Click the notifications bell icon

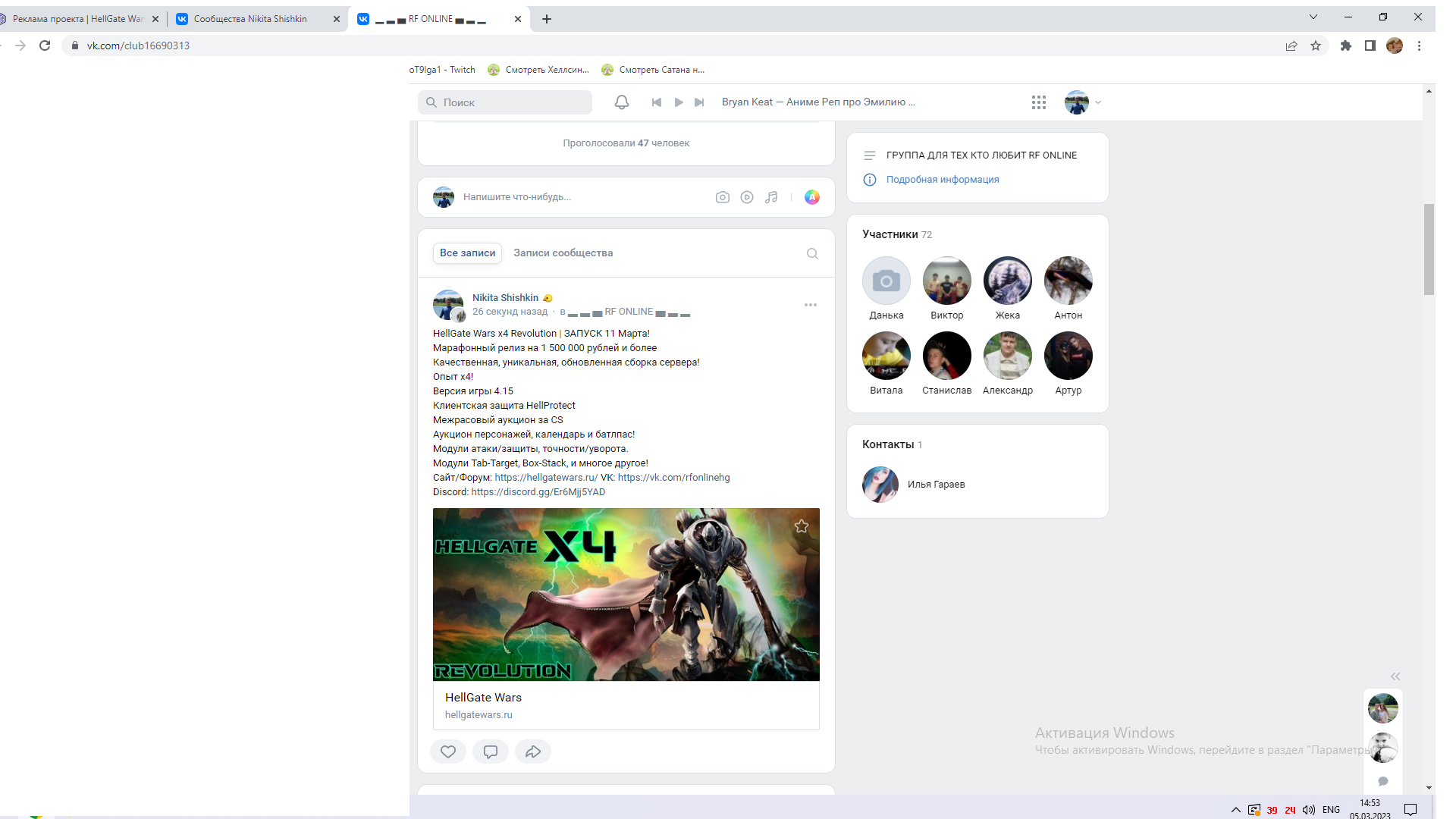coord(622,102)
